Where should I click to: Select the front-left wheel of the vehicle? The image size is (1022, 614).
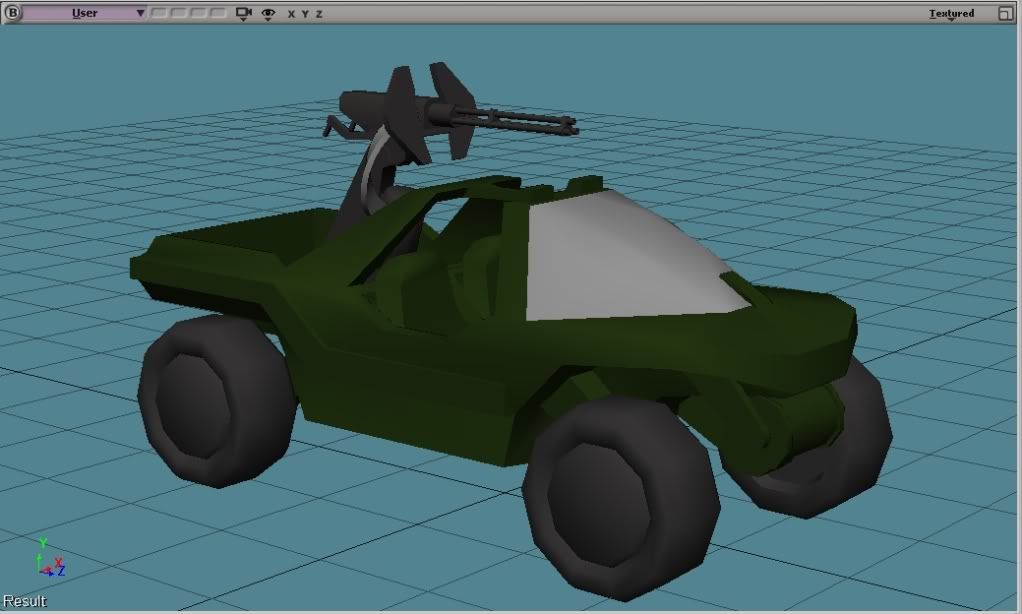(x=621, y=499)
